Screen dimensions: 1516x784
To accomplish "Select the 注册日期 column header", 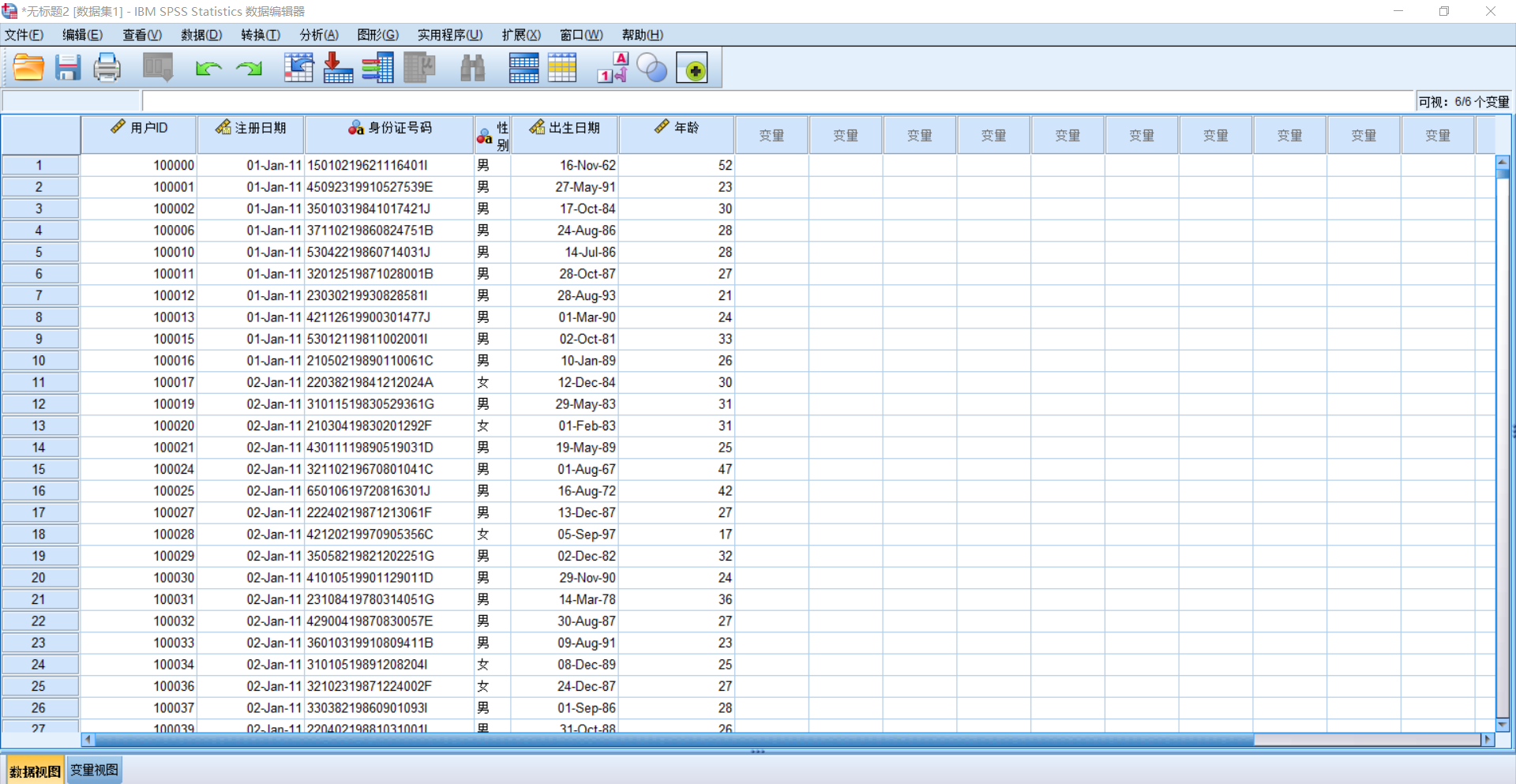I will tap(251, 135).
